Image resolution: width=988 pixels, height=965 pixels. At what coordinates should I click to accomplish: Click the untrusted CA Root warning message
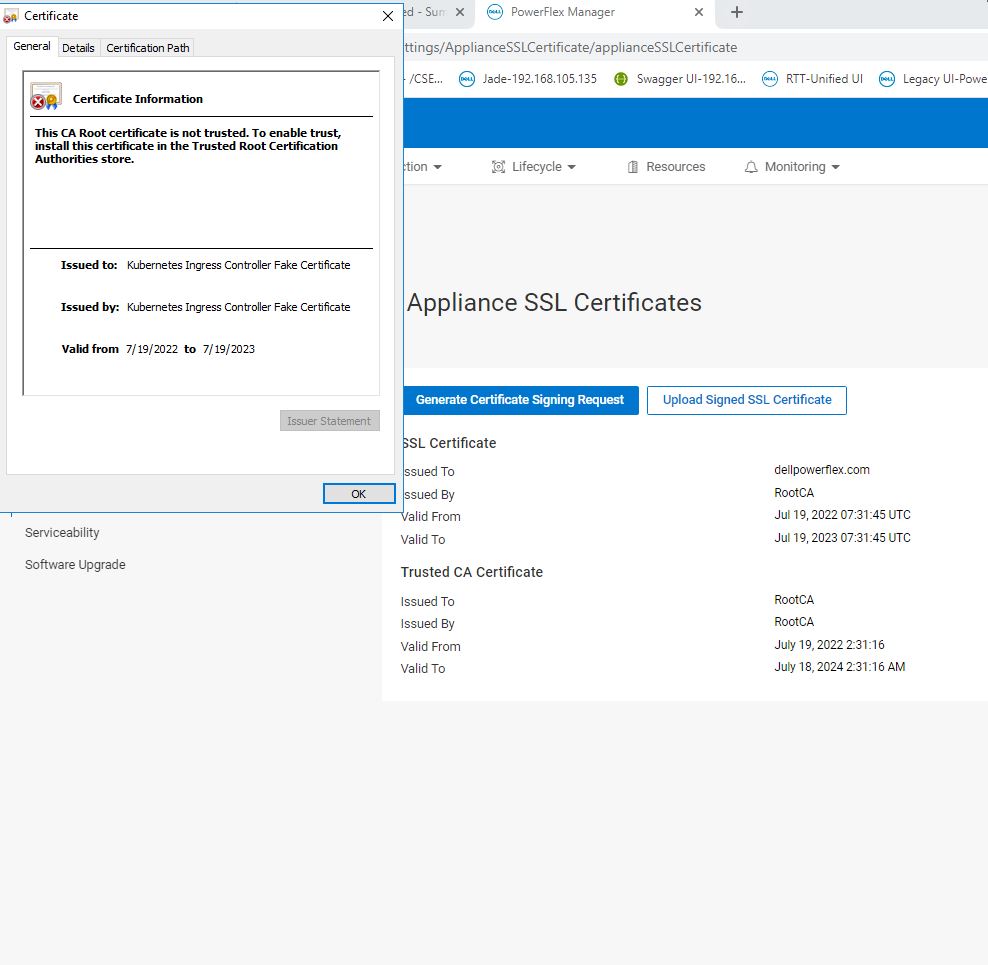(x=188, y=146)
